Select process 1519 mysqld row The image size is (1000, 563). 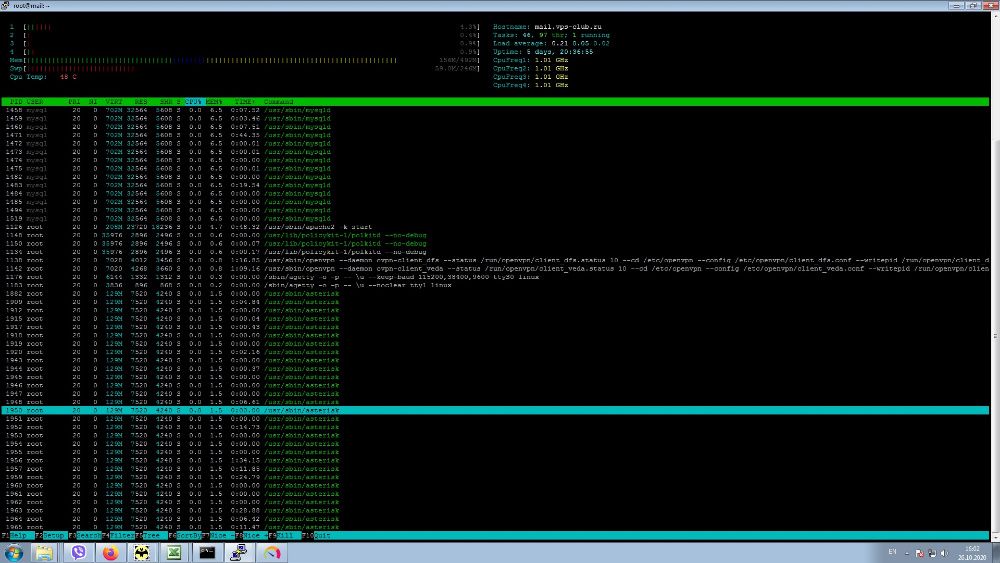496,218
